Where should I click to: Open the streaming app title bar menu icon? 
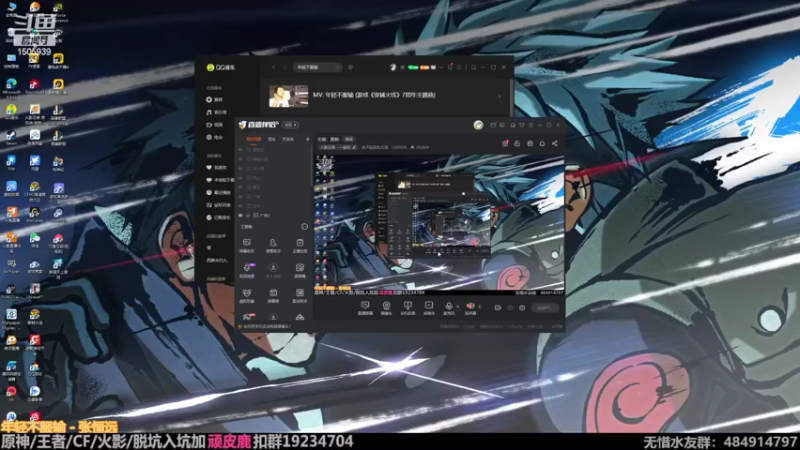tap(531, 125)
